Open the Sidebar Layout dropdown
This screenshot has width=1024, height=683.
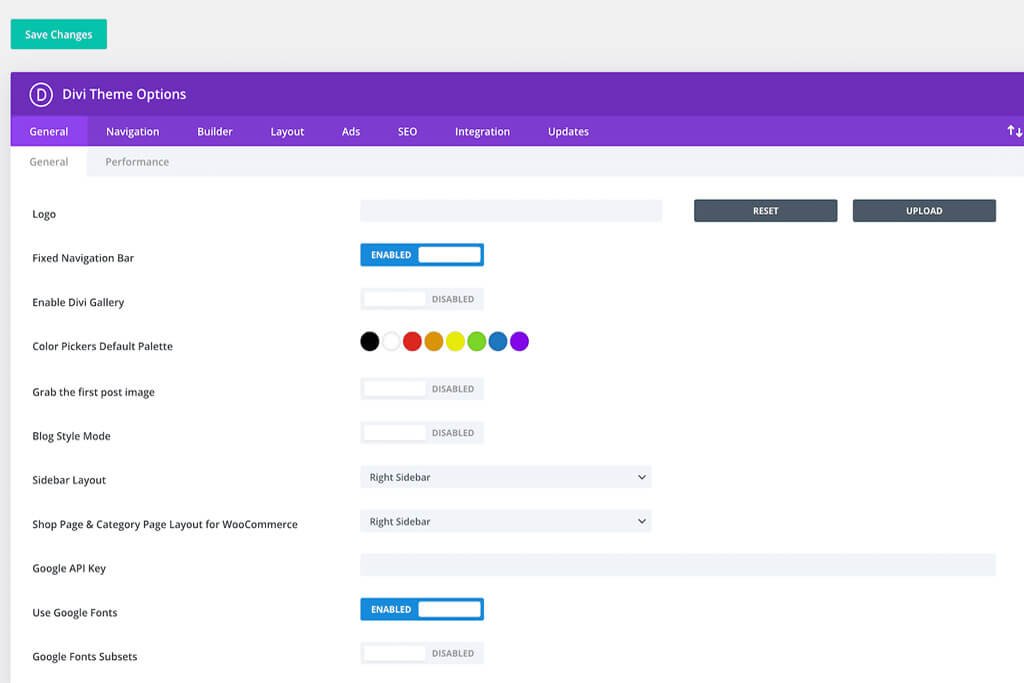tap(506, 477)
